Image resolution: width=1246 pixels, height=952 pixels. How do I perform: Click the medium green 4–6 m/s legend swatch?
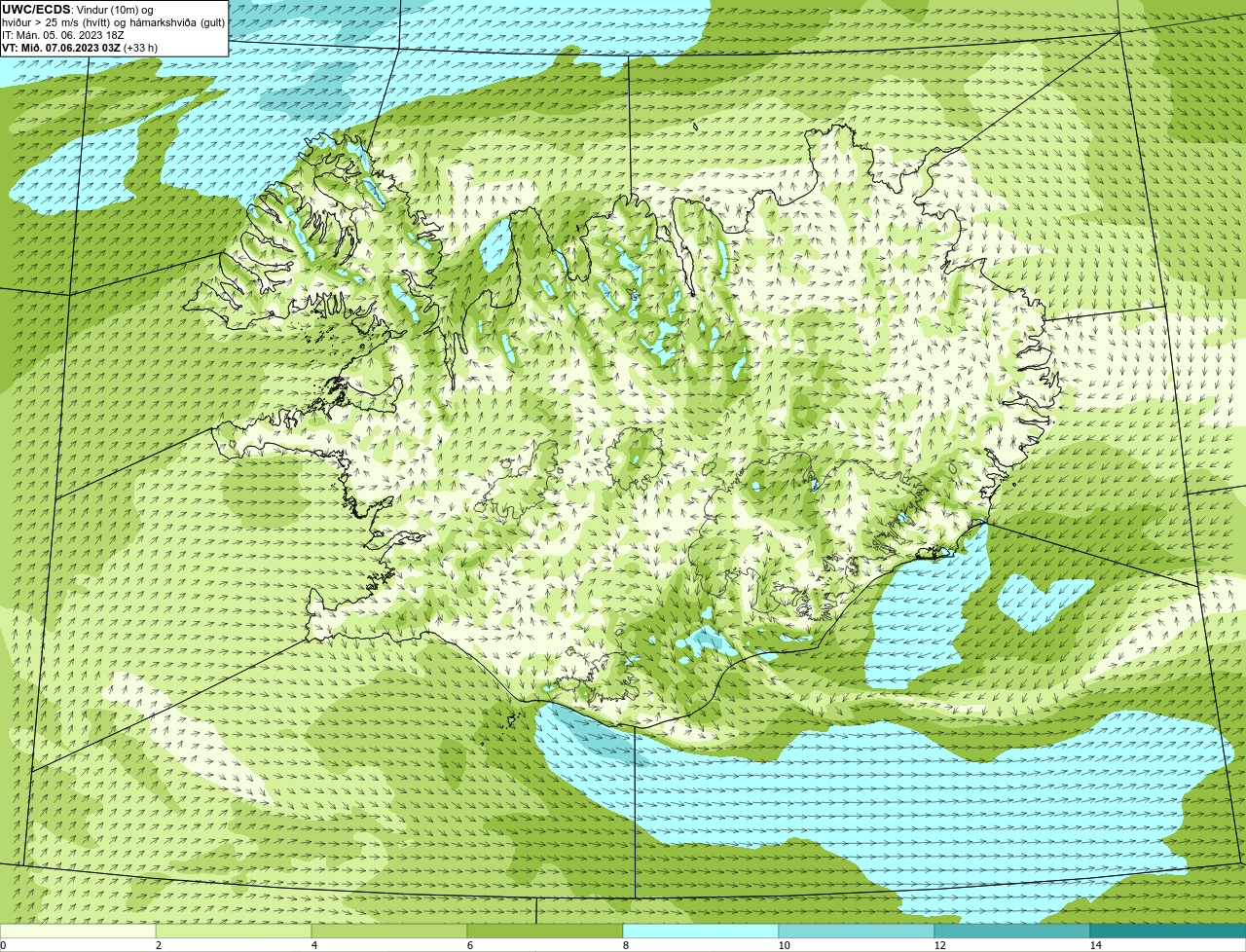coord(389,931)
